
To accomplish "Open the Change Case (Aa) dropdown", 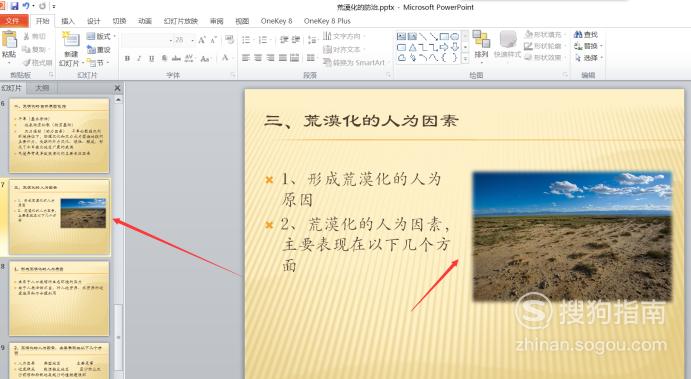I will click(205, 58).
